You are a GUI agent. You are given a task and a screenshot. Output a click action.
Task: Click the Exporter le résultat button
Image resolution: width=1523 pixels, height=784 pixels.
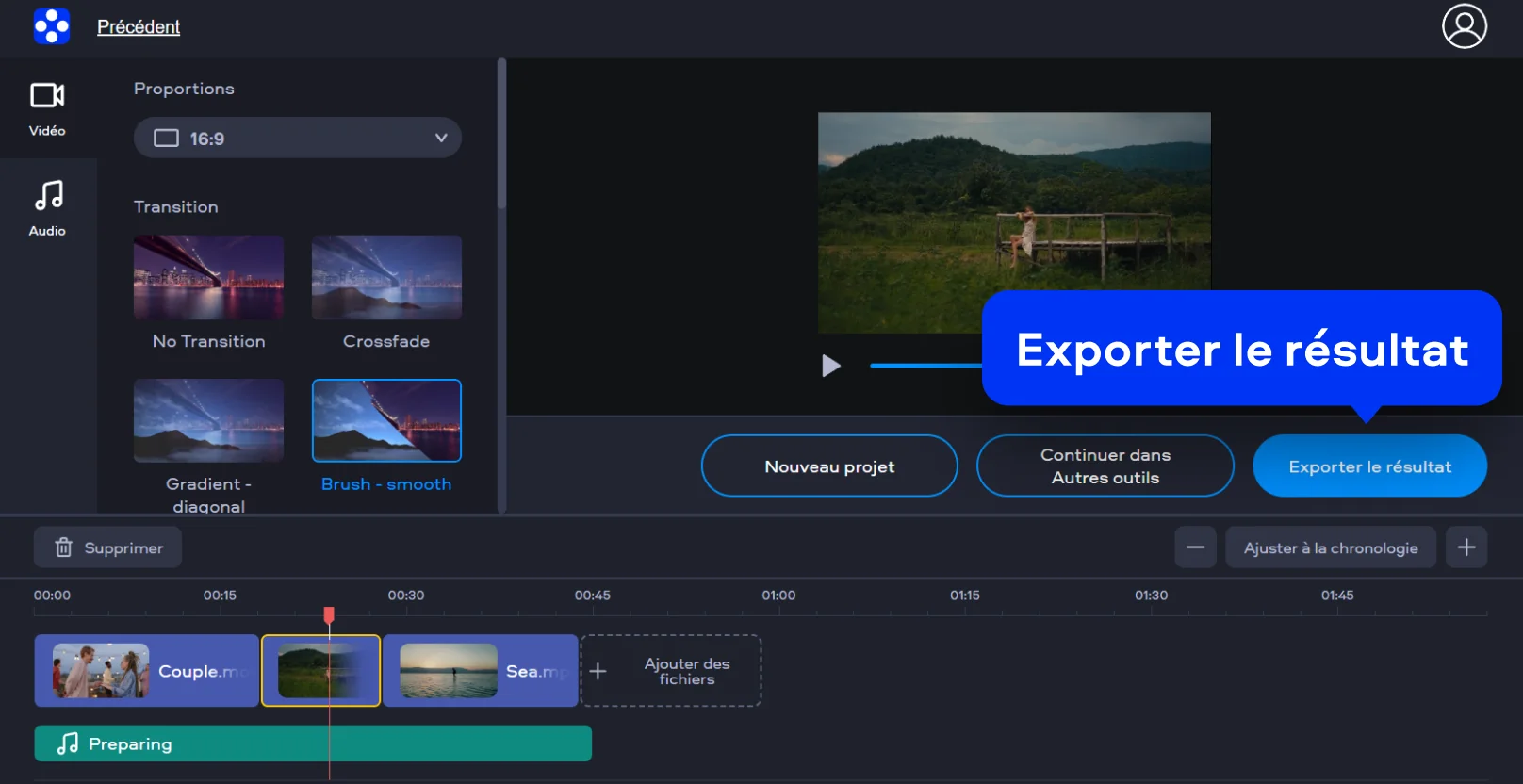pos(1369,466)
